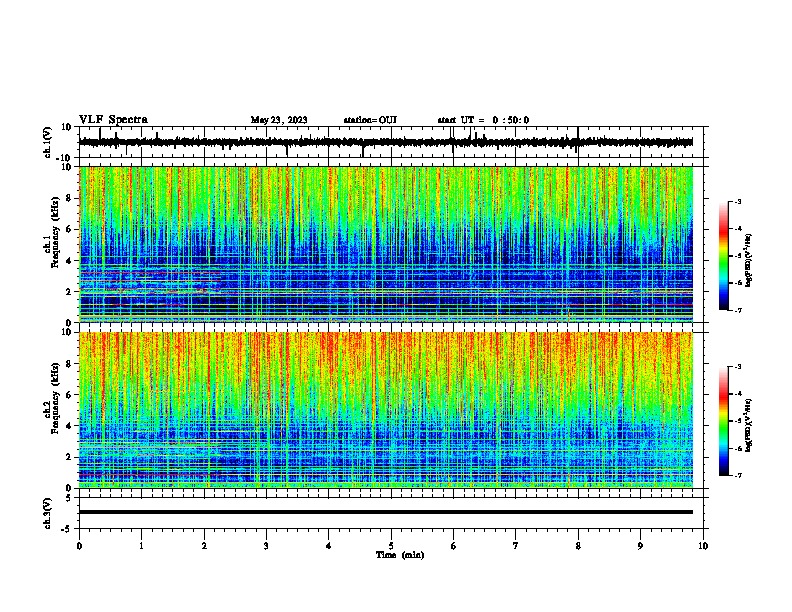Click the ch.1 color bar "log(PSD)" label
This screenshot has height=612, width=792.
[x=748, y=260]
